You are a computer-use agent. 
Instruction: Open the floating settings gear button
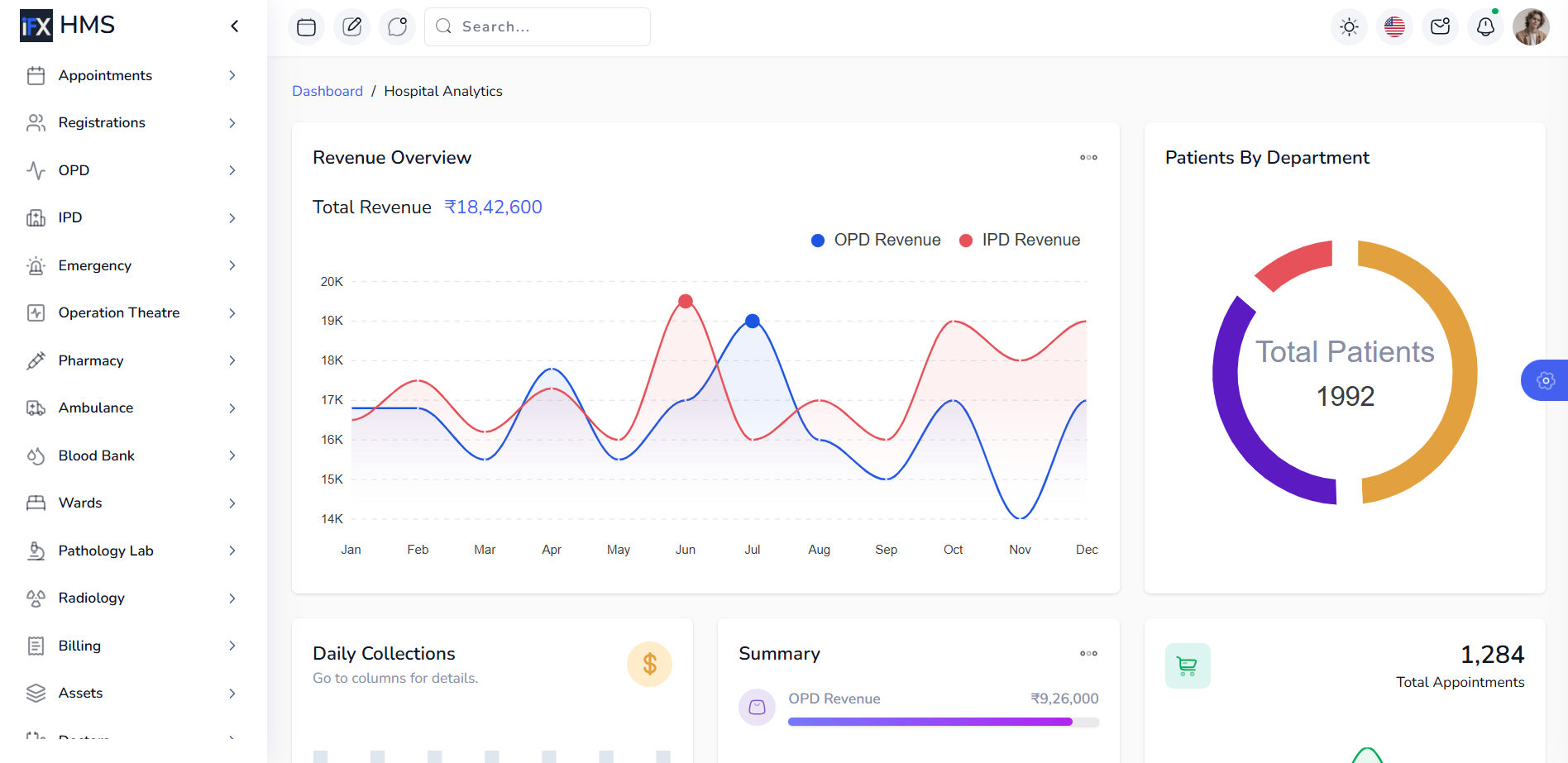(x=1545, y=380)
